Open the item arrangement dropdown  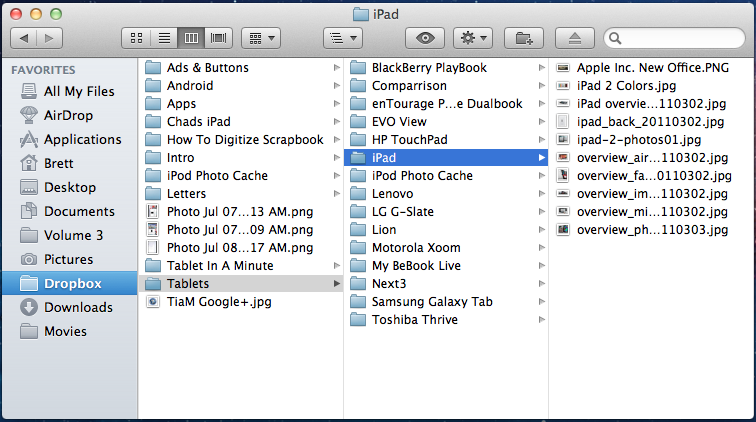point(261,38)
